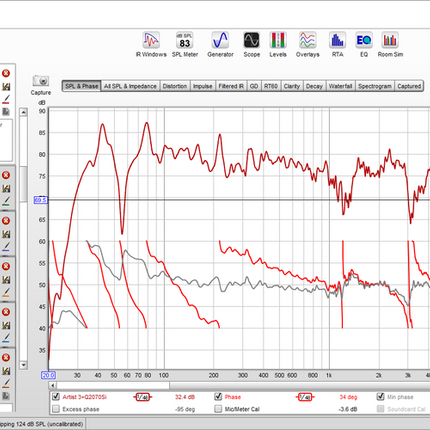Switch to the GD tab
This screenshot has height=430, width=430.
254,86
